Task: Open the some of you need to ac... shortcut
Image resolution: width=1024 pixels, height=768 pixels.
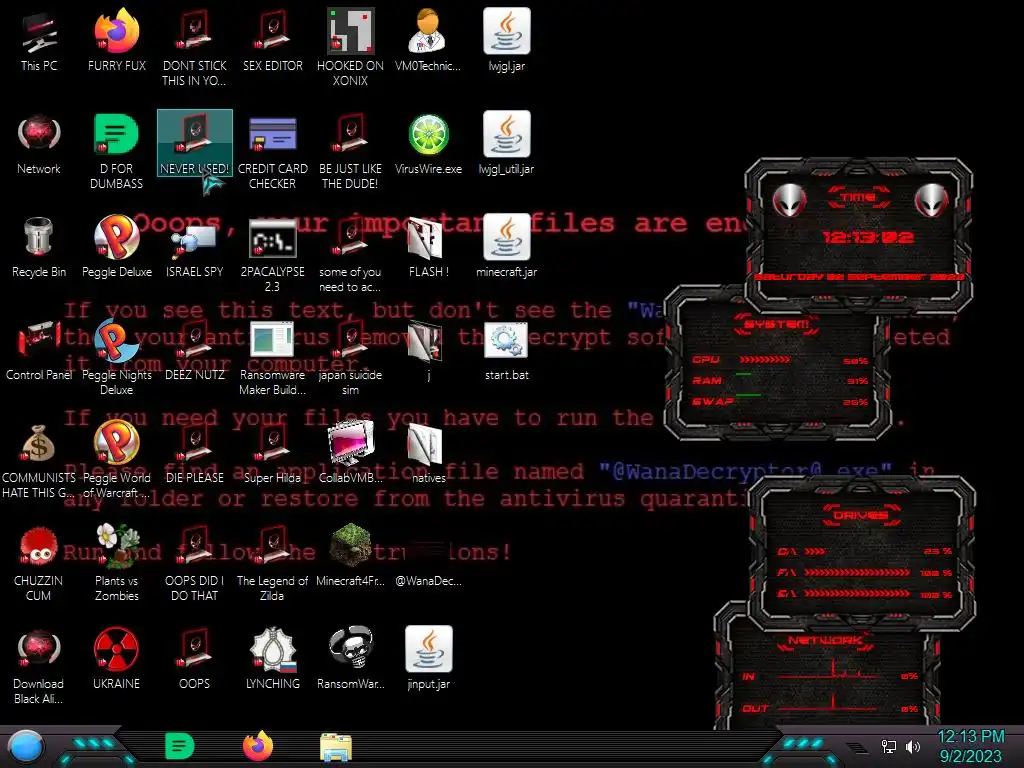Action: (350, 254)
